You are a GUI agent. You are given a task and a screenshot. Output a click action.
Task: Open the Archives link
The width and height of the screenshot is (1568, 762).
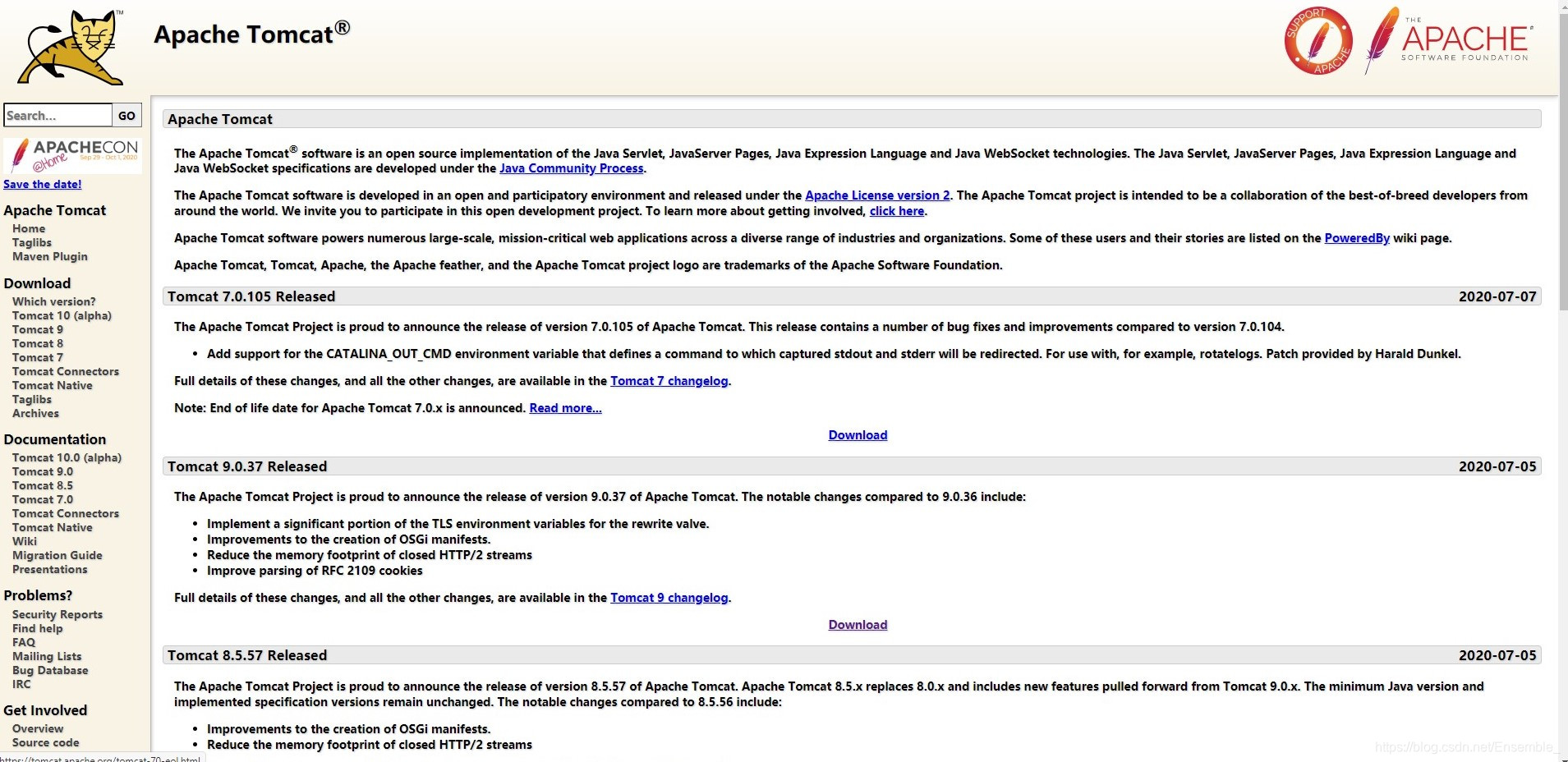(35, 413)
